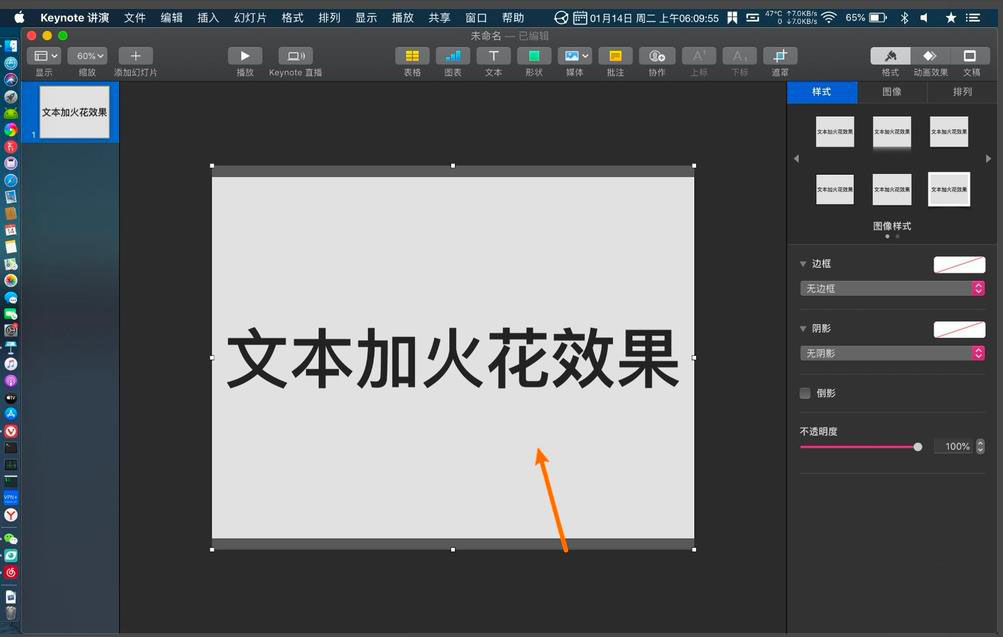
Task: Add a comment with the 批注 icon
Action: point(614,55)
